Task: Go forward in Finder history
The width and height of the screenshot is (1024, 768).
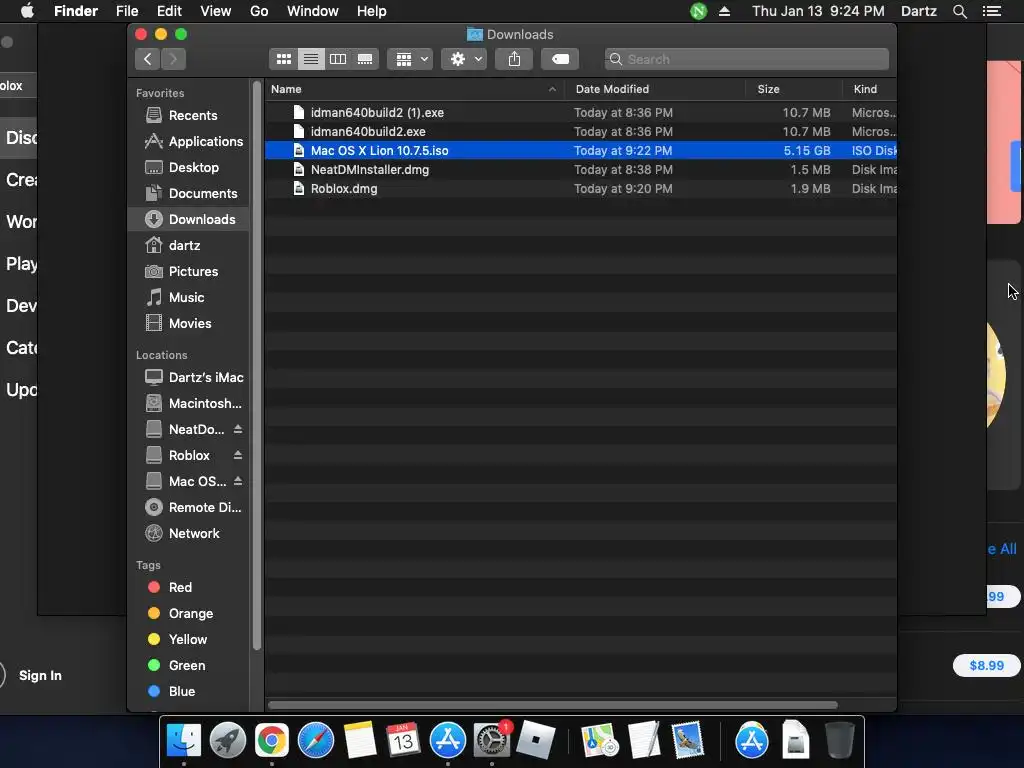Action: click(x=173, y=59)
